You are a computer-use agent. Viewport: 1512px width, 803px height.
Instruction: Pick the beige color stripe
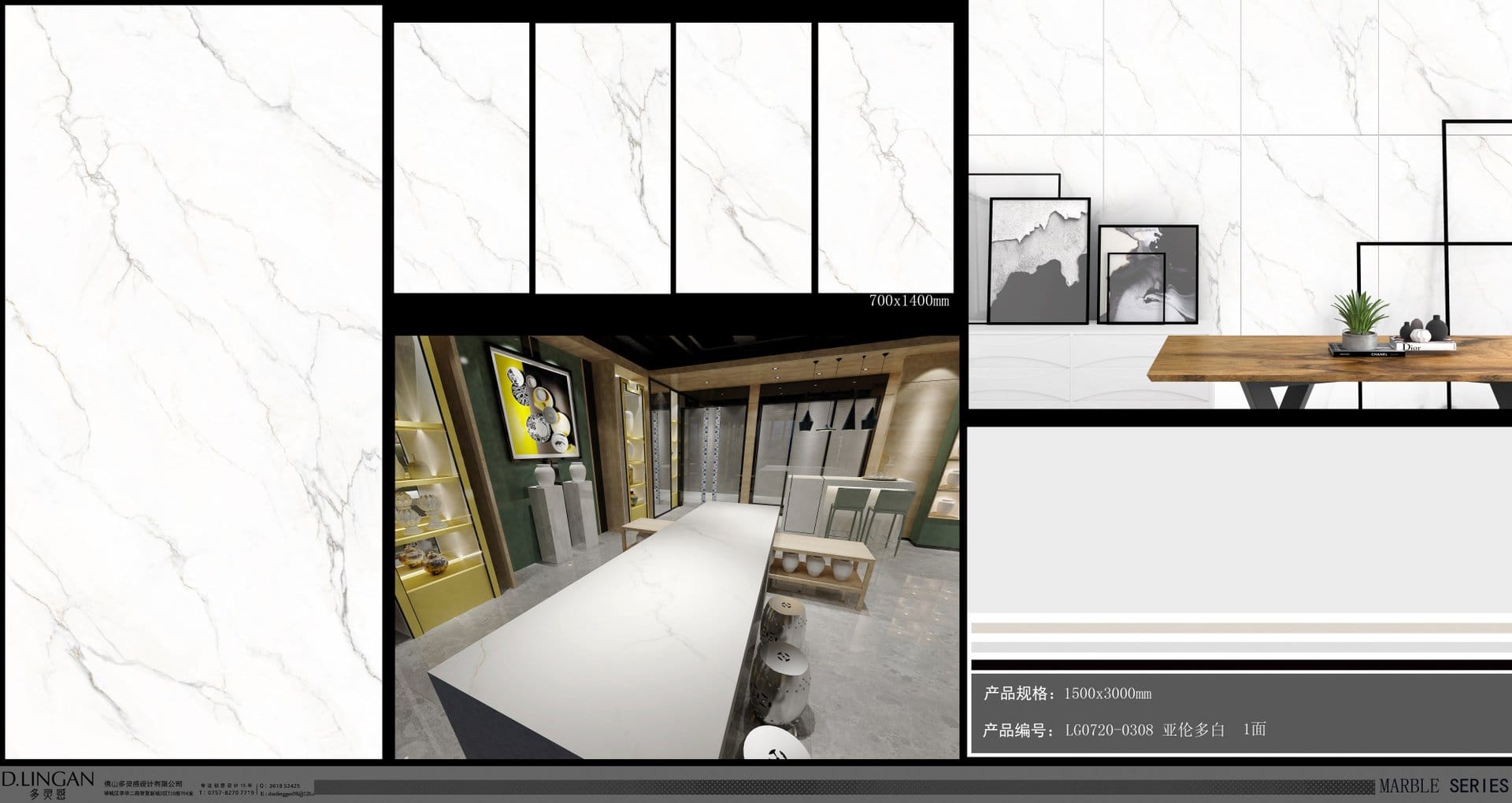click(1240, 628)
